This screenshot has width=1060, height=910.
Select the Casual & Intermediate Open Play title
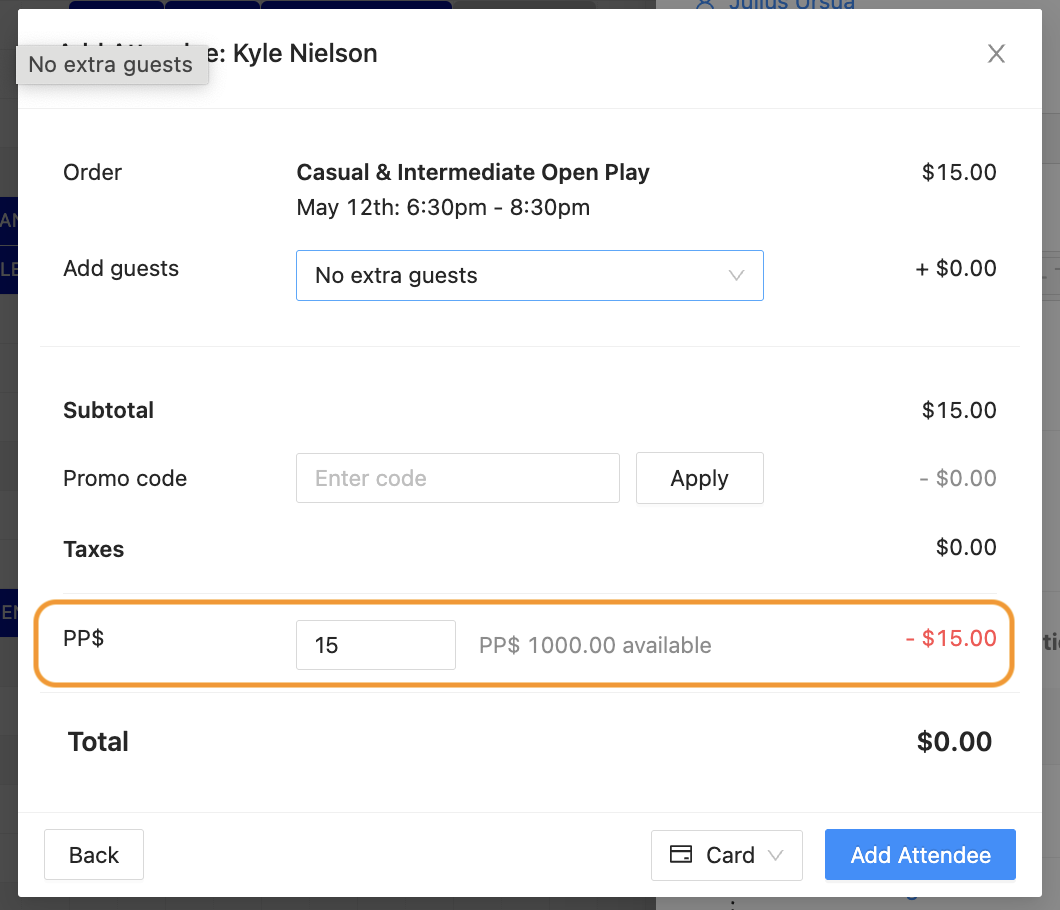[x=473, y=172]
